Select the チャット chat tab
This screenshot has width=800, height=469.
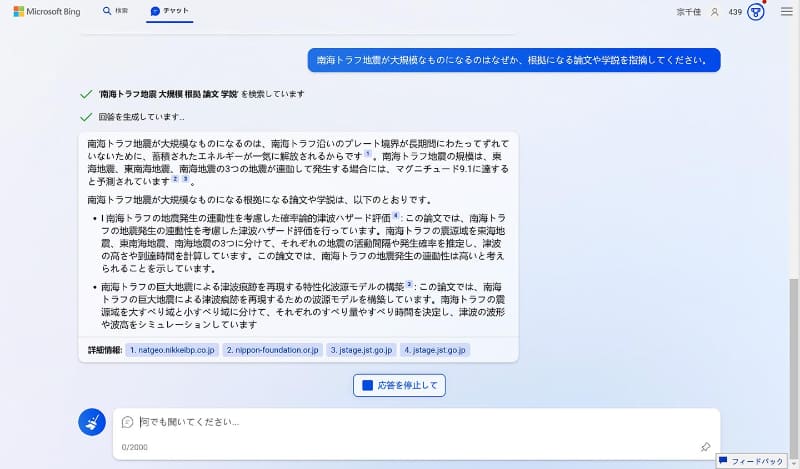169,11
